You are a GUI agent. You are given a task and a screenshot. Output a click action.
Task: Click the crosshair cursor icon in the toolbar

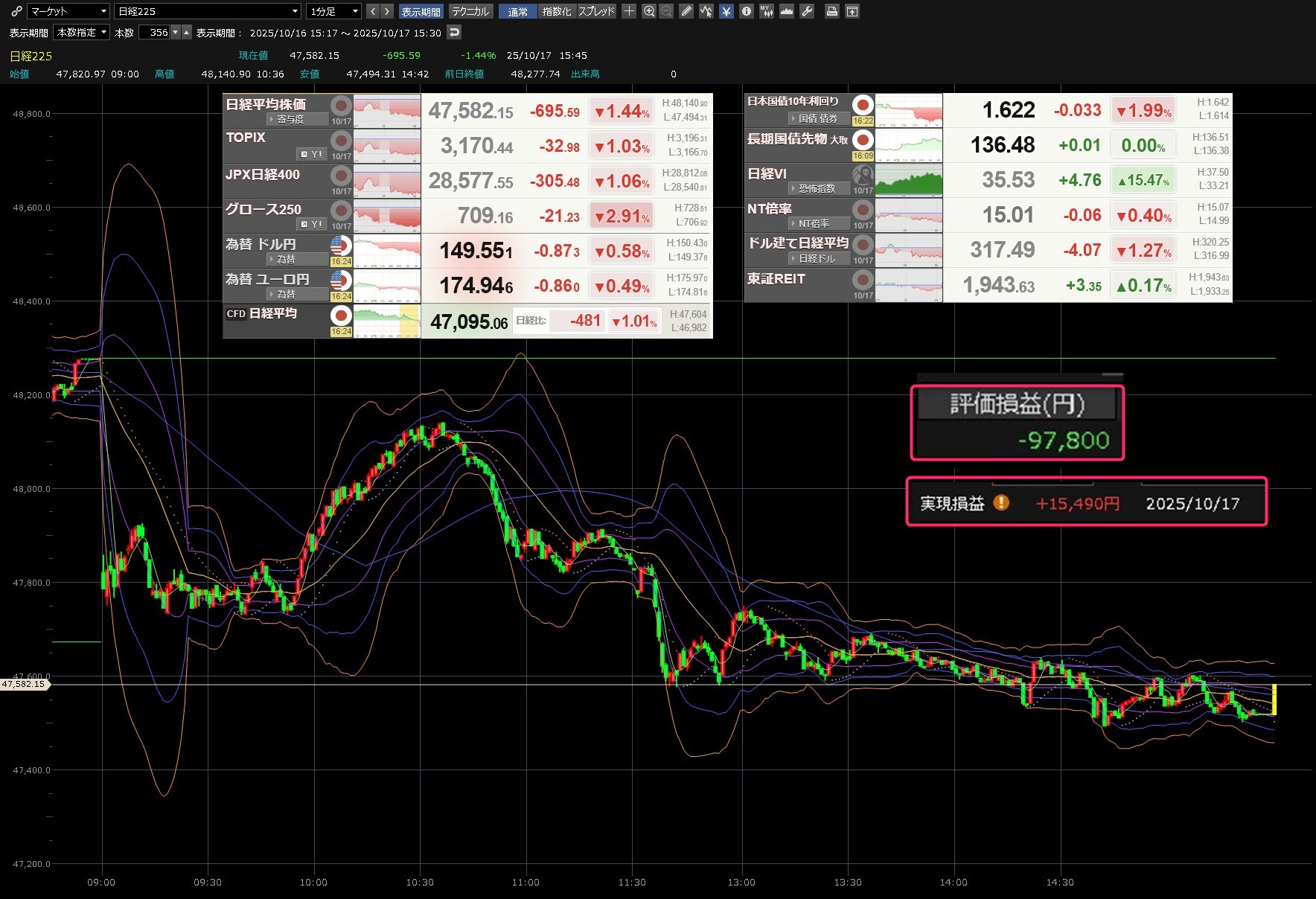[629, 11]
